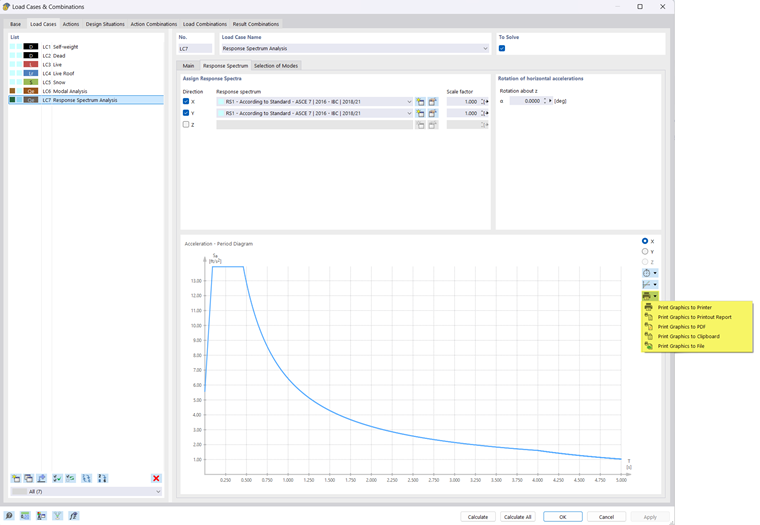Click the OK button
The image size is (760, 525).
pyautogui.click(x=563, y=517)
